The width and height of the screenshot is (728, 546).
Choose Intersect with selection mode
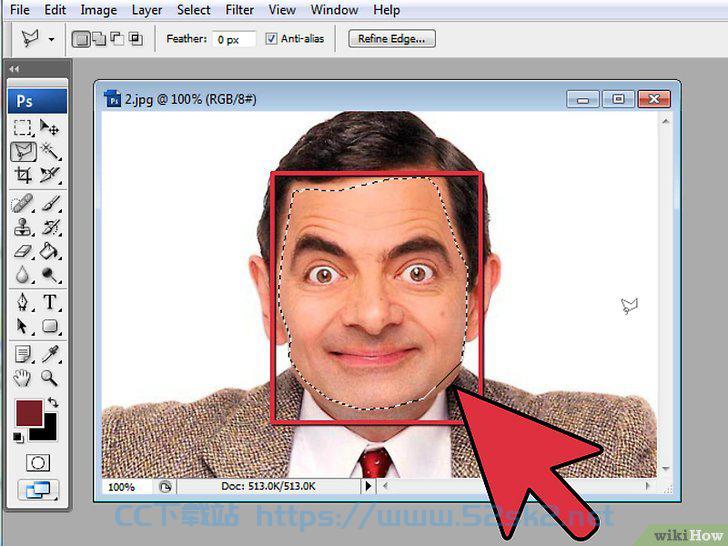(135, 39)
